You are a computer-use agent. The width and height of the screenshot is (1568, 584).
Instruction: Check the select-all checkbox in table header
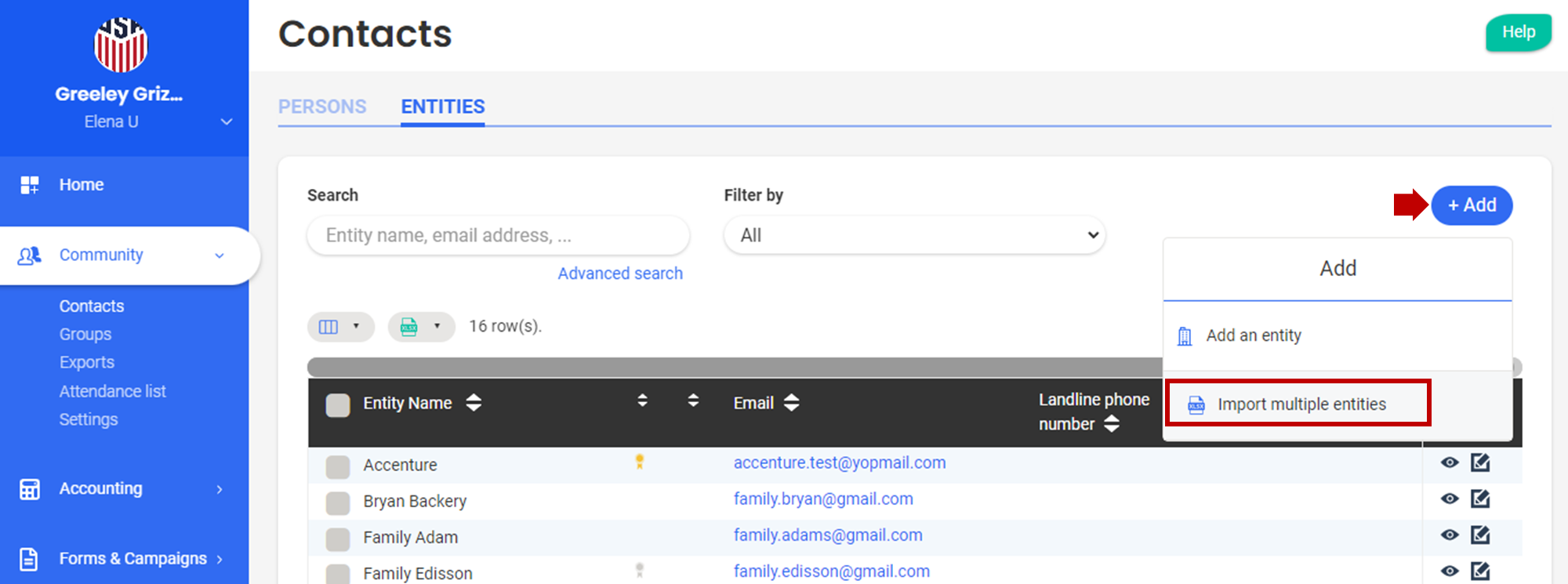(338, 404)
